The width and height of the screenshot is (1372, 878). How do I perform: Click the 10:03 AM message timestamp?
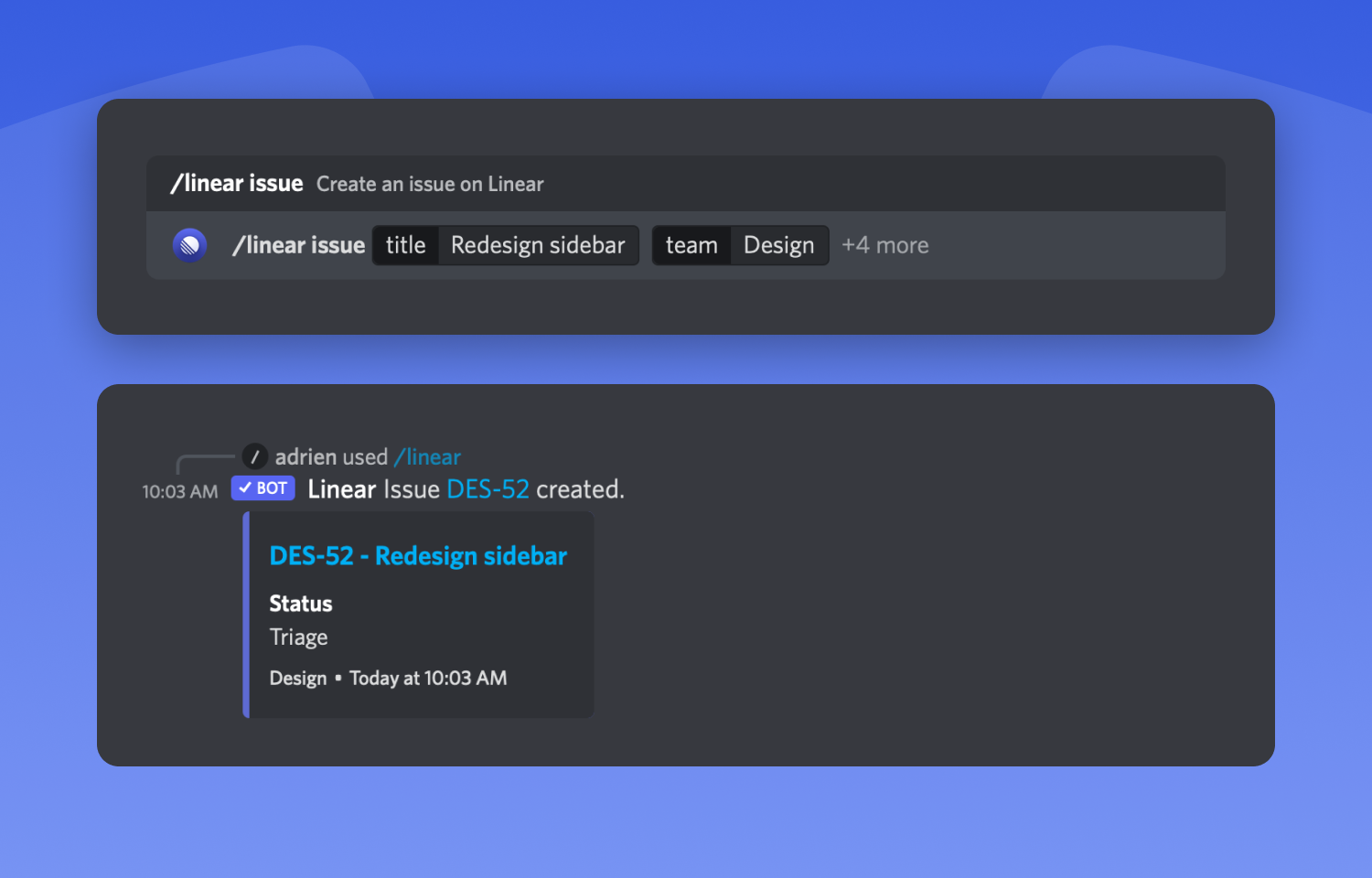point(180,492)
